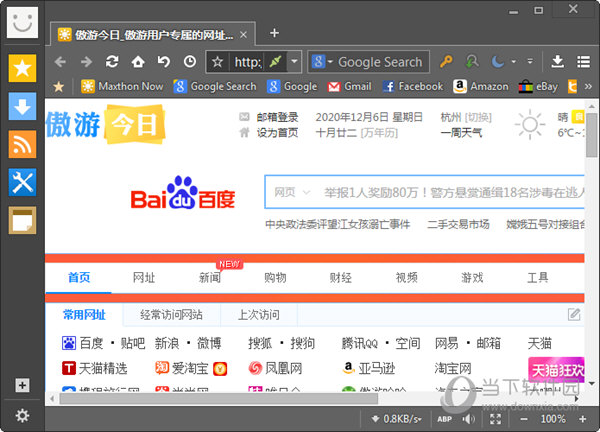
Task: Open the search engine selector dropdown
Action: [x=322, y=62]
